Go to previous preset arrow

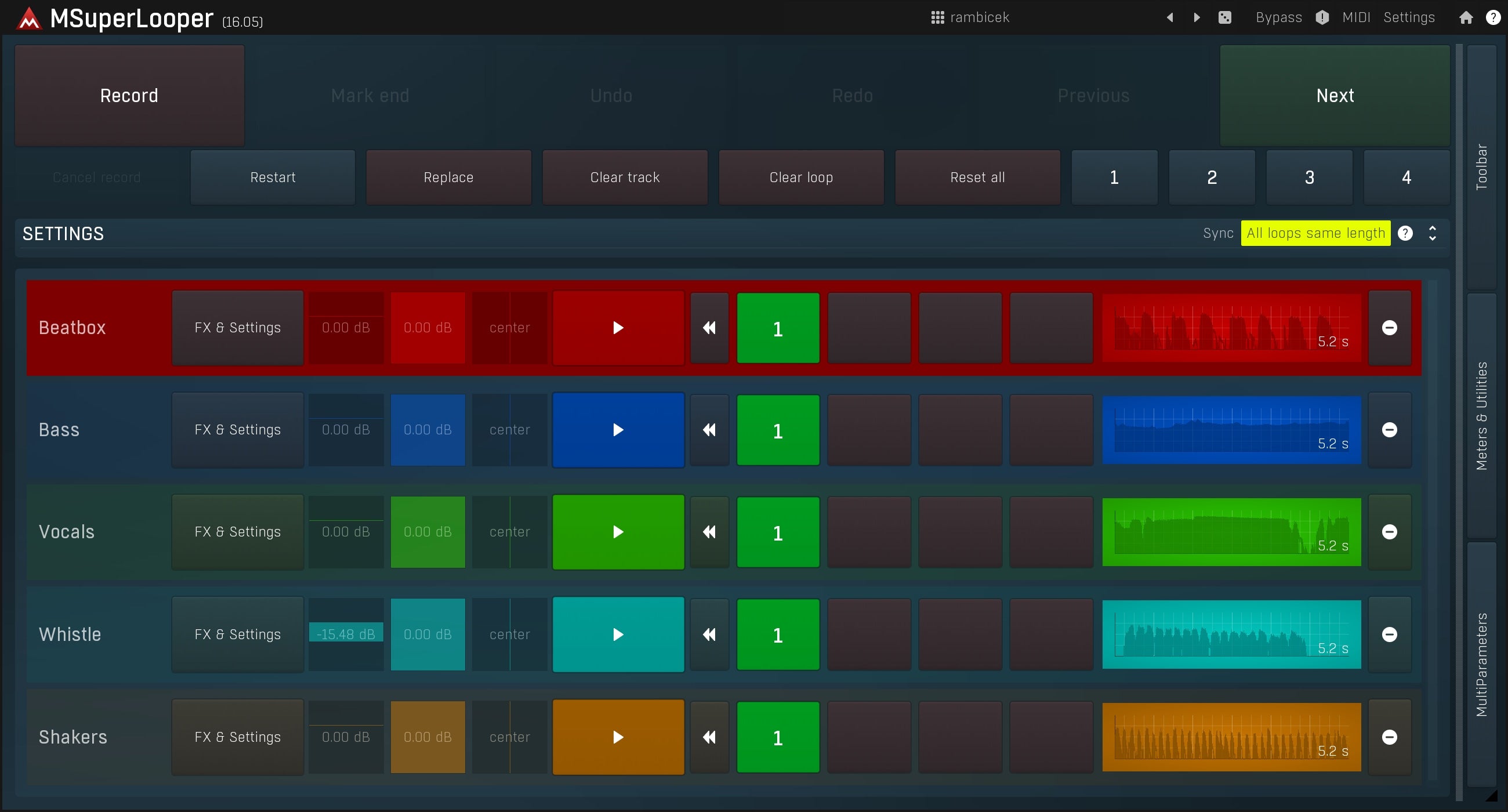1170,17
